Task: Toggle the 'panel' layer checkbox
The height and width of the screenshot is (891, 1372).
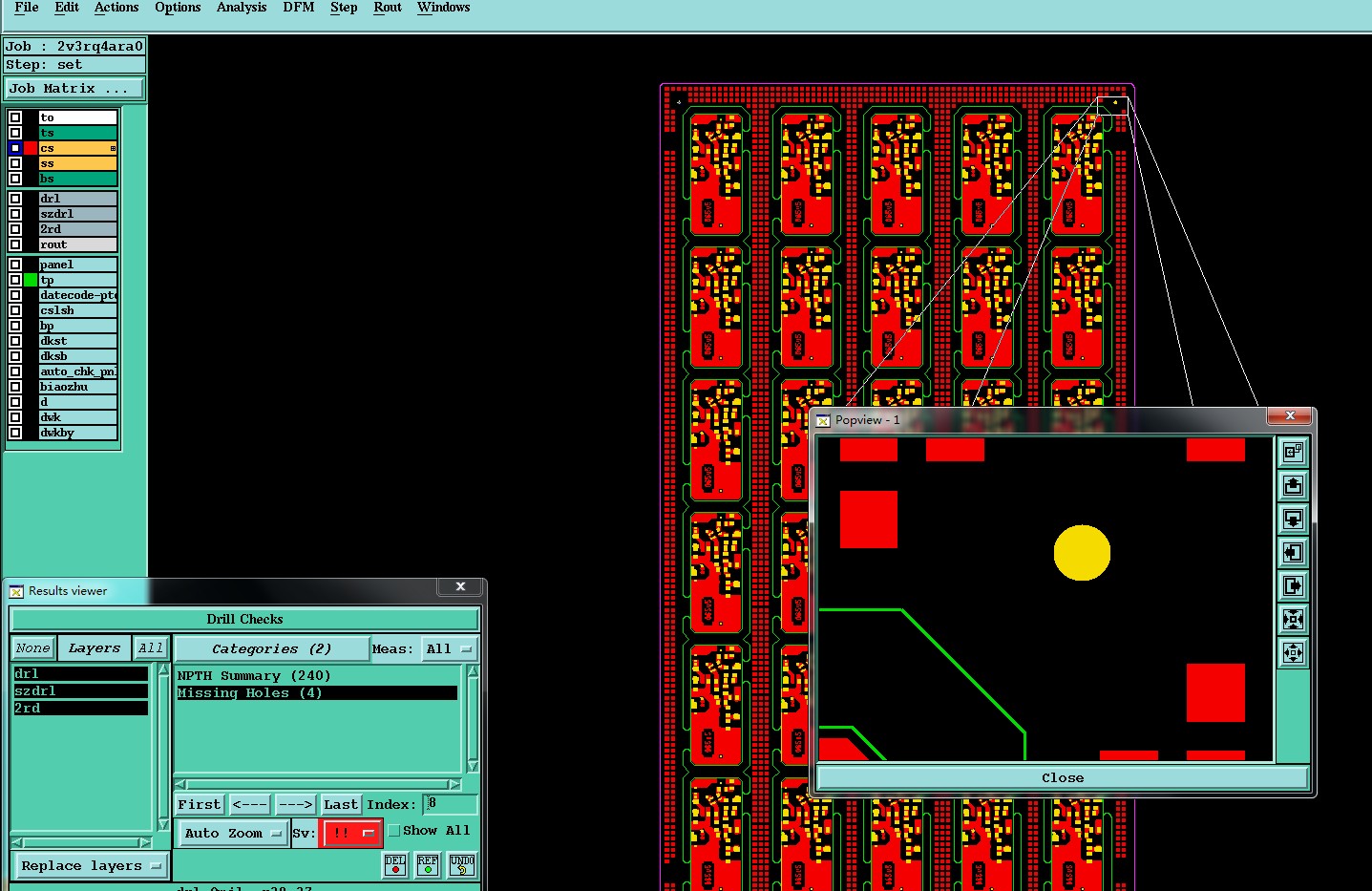Action: click(15, 265)
